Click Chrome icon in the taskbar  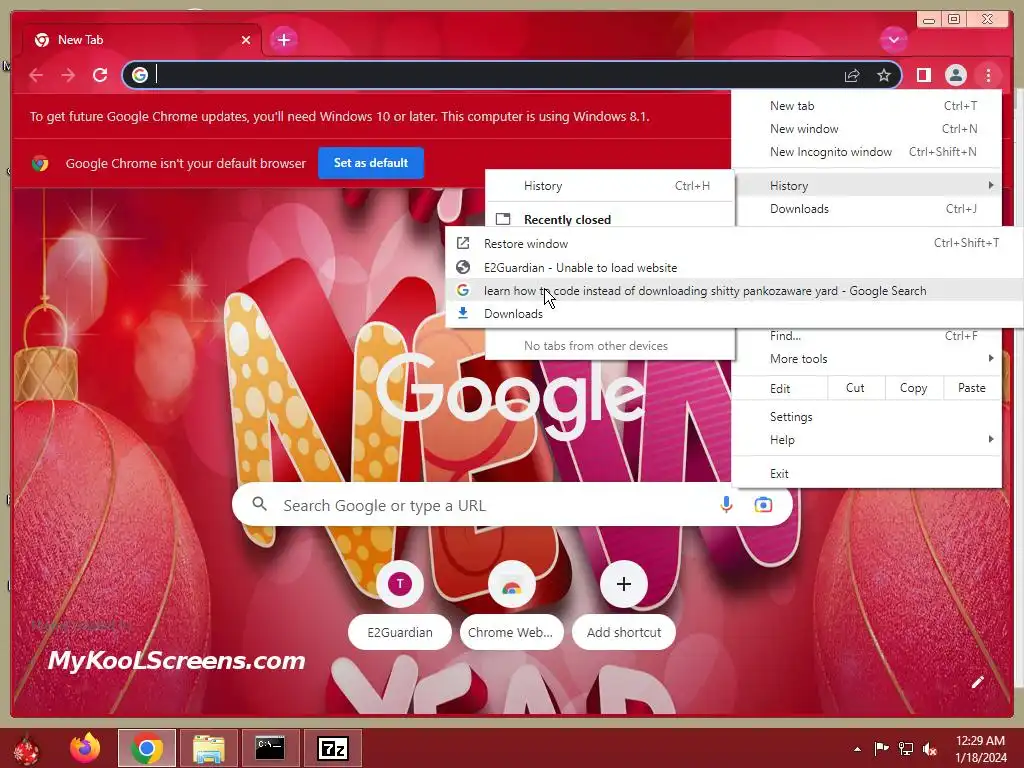click(146, 748)
